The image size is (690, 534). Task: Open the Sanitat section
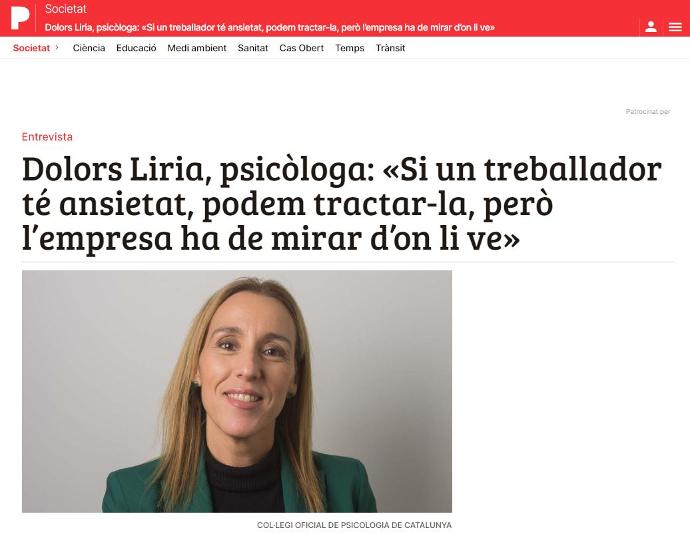(253, 48)
